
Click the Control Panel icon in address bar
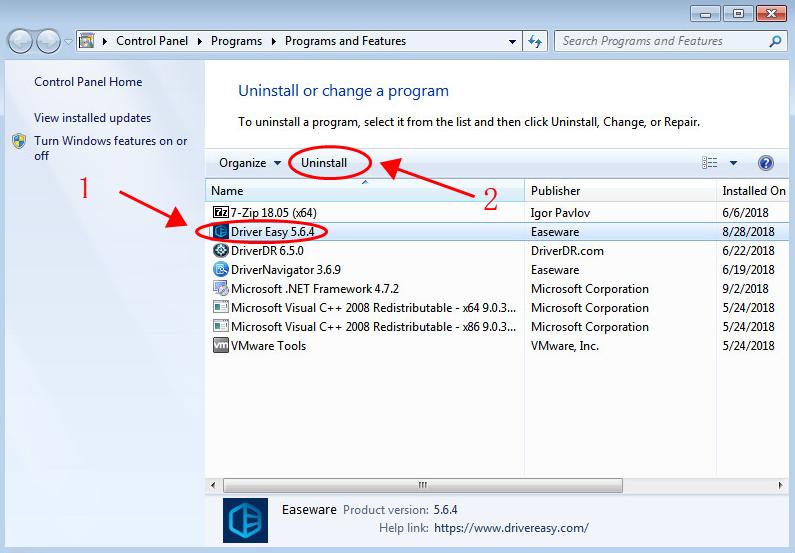(x=87, y=41)
